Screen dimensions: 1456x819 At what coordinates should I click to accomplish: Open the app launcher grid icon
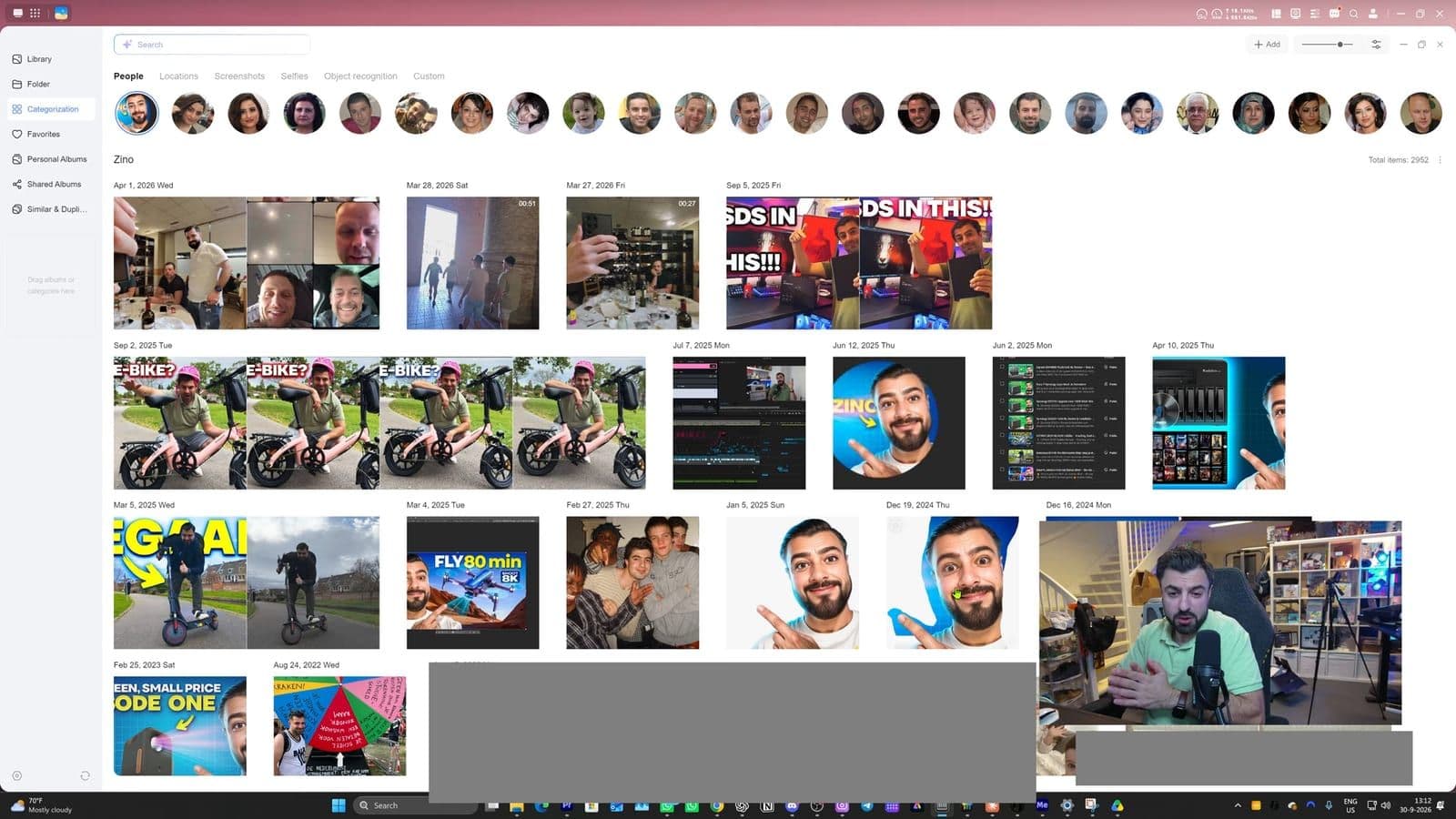(x=35, y=13)
